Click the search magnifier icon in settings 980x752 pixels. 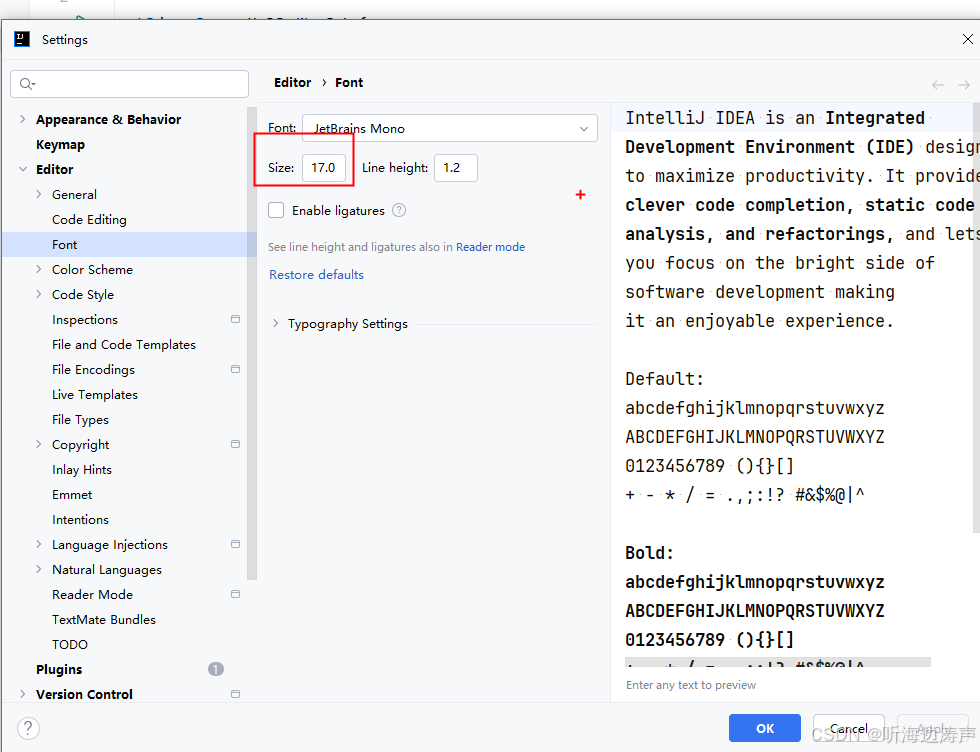26,84
